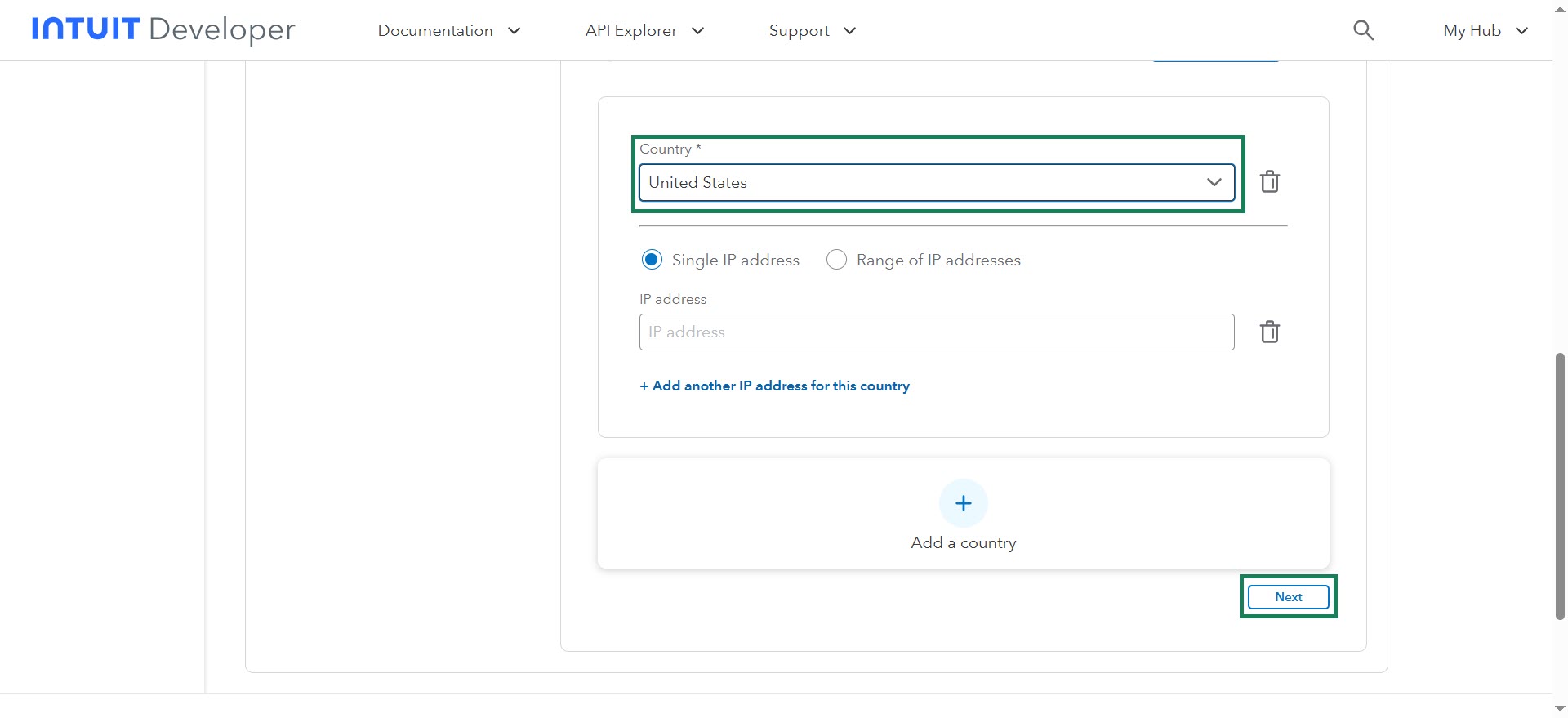The width and height of the screenshot is (1568, 718).
Task: Open the API Explorer menu
Action: tap(631, 31)
